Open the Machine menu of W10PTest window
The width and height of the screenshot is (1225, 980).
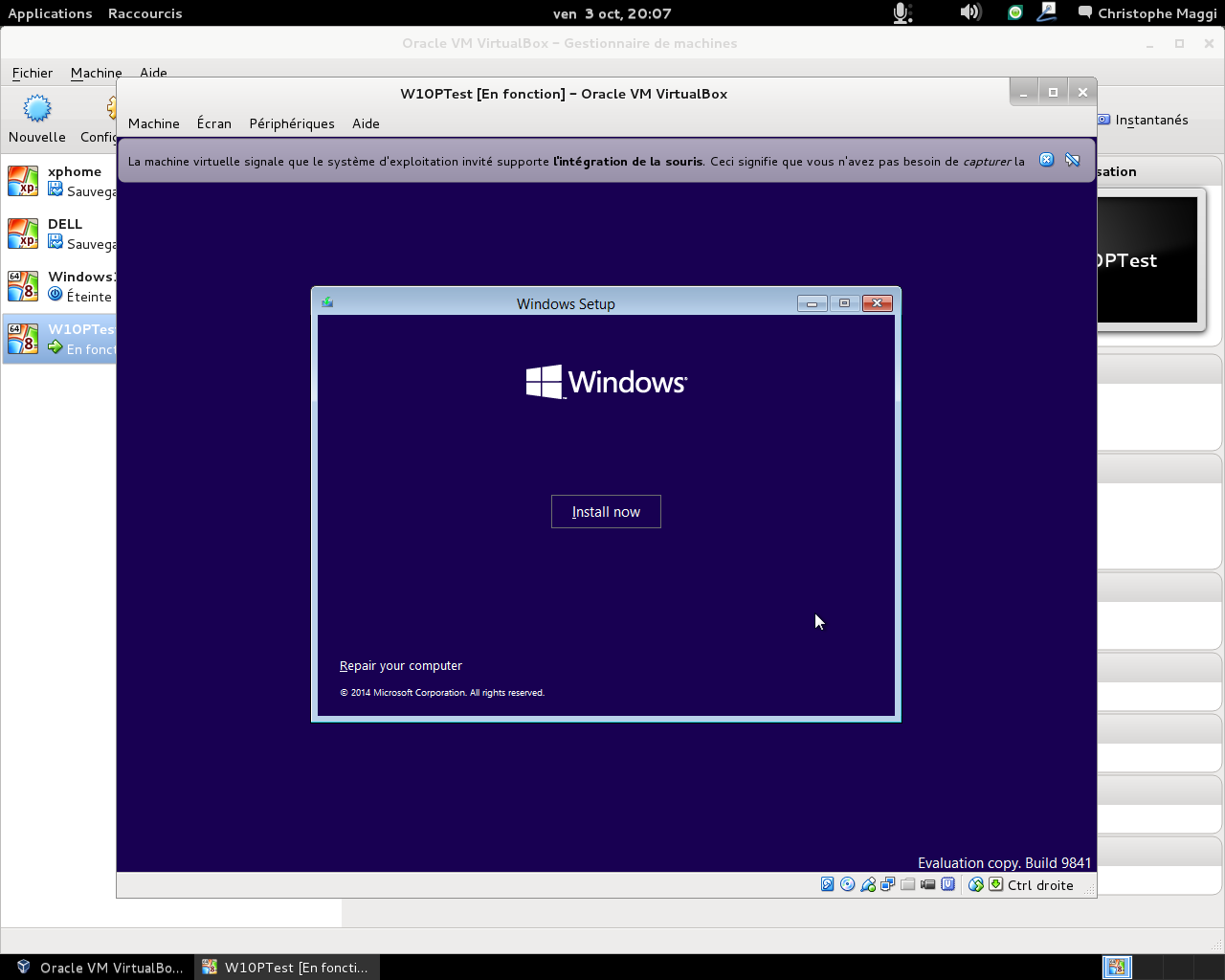(154, 123)
